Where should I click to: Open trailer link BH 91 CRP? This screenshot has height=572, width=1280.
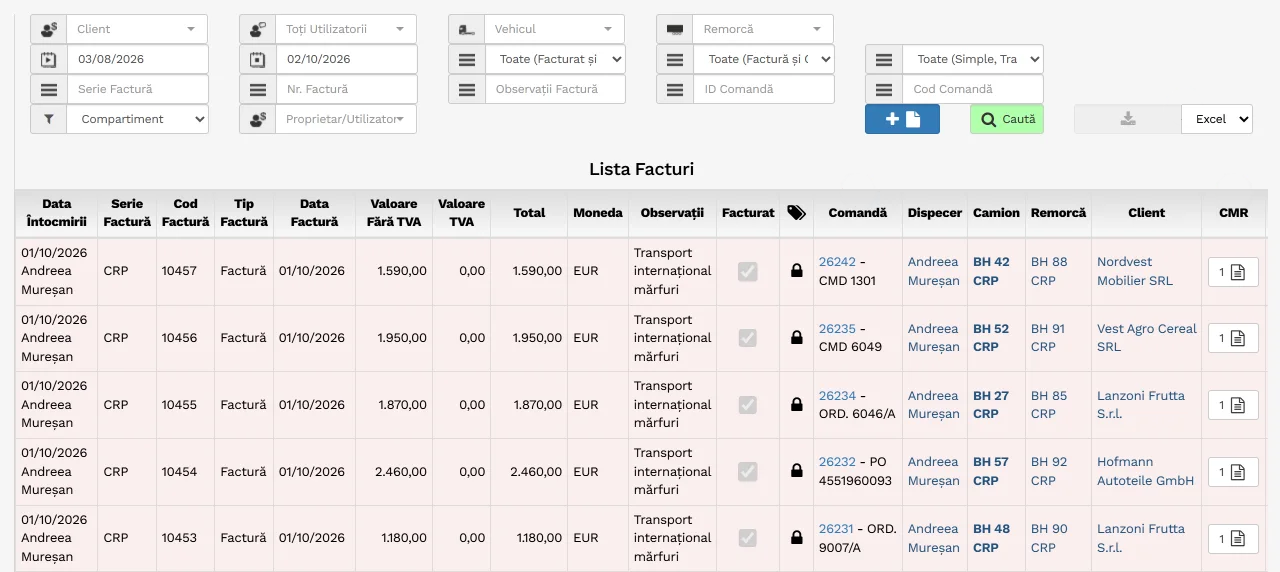click(x=1049, y=338)
